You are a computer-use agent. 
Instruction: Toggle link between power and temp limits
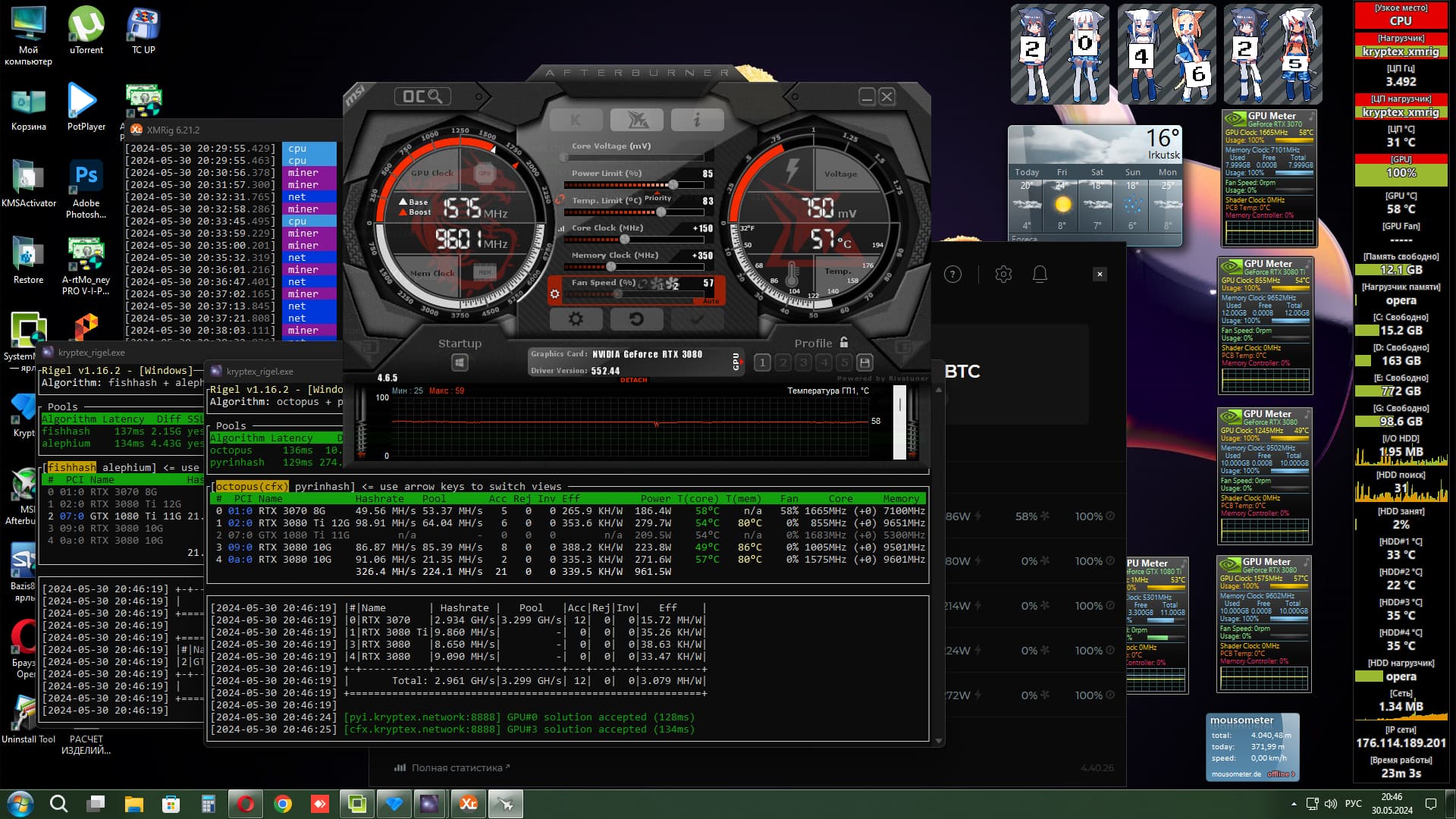point(560,199)
